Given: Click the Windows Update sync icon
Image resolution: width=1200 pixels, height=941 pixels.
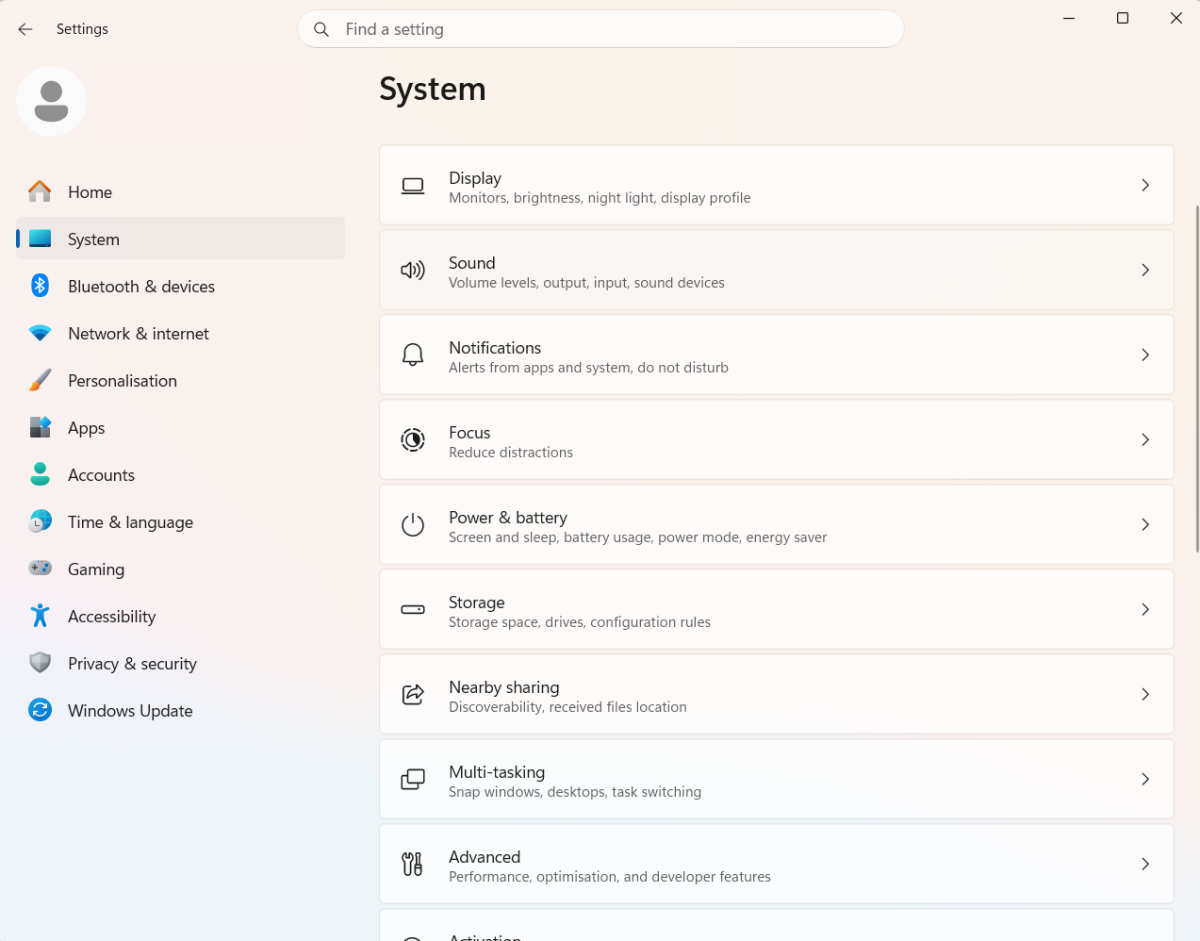Looking at the screenshot, I should (x=40, y=710).
